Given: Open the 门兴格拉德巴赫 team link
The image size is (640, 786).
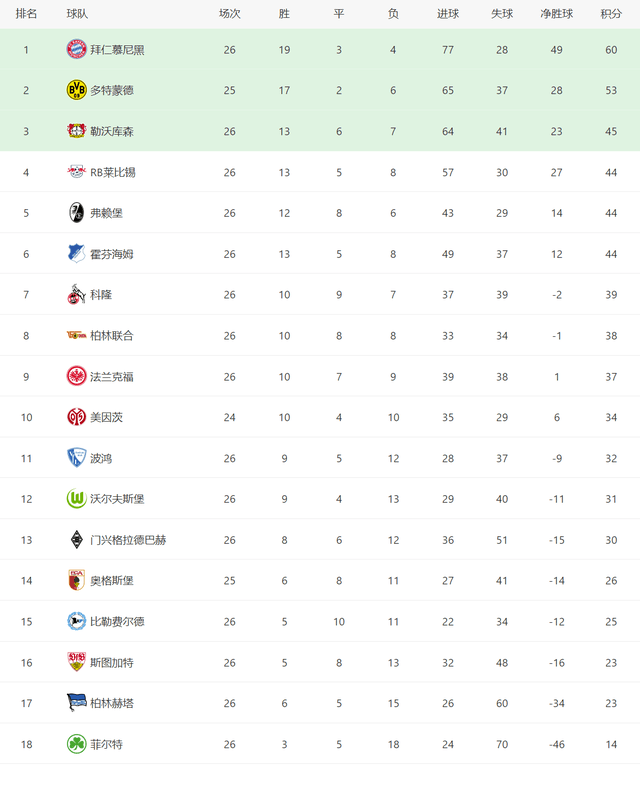Looking at the screenshot, I should coord(128,540).
